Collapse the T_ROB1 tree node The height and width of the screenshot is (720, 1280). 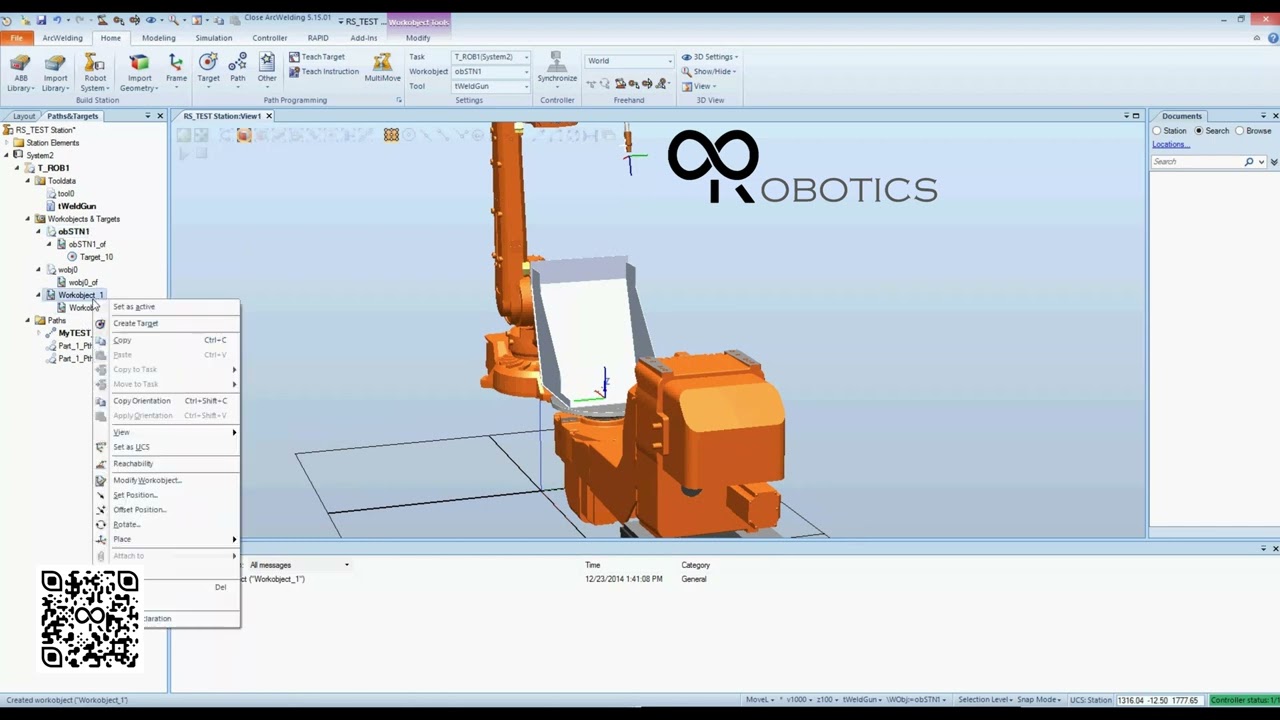pos(17,168)
